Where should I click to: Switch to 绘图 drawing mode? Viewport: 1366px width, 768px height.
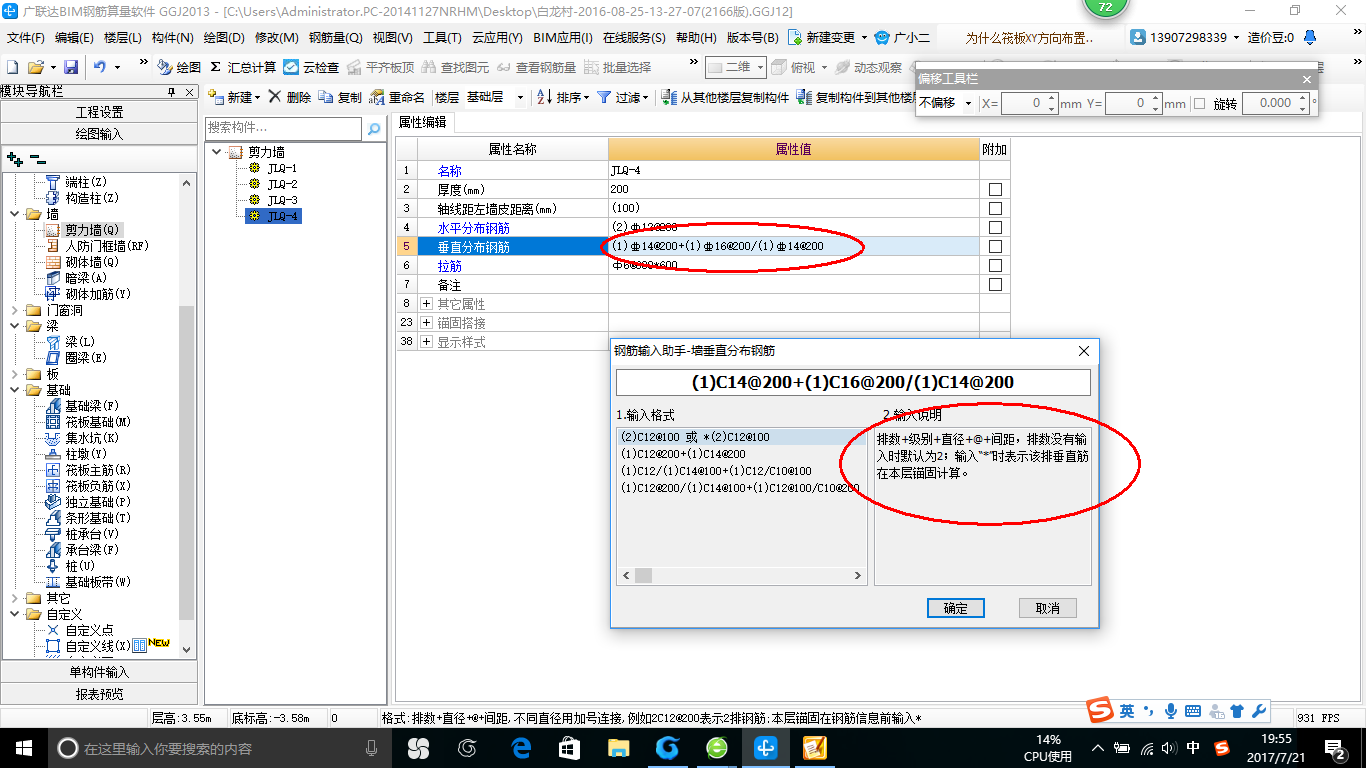179,67
